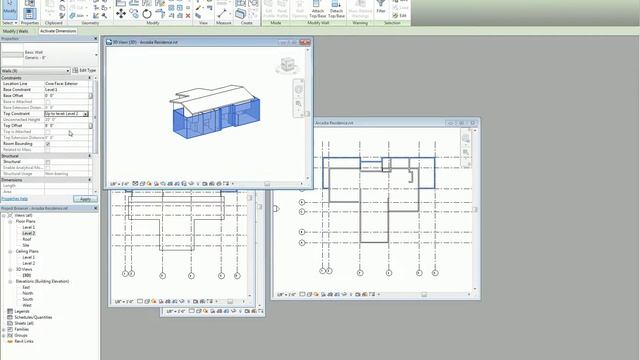Screen dimensions: 640x360
Task: Click the Edit Type button label
Action: click(x=87, y=71)
